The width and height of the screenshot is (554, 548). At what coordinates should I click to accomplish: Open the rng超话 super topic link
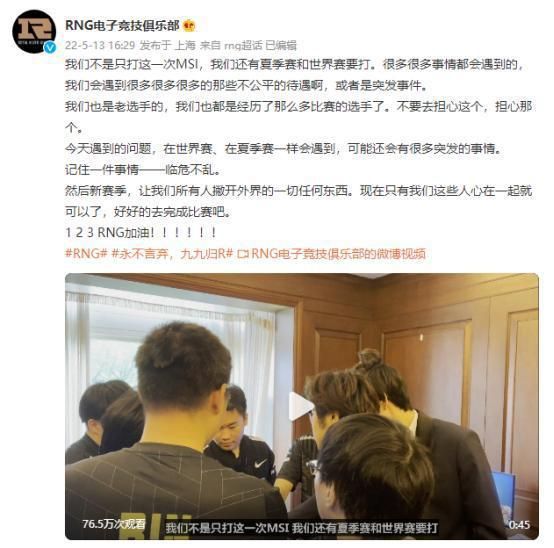coord(244,45)
